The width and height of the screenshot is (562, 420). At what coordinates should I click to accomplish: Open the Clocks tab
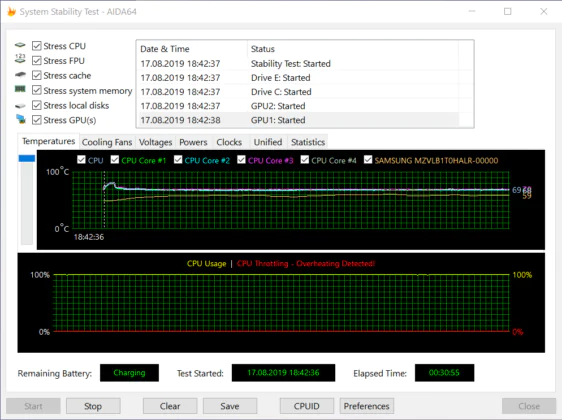coord(229,142)
